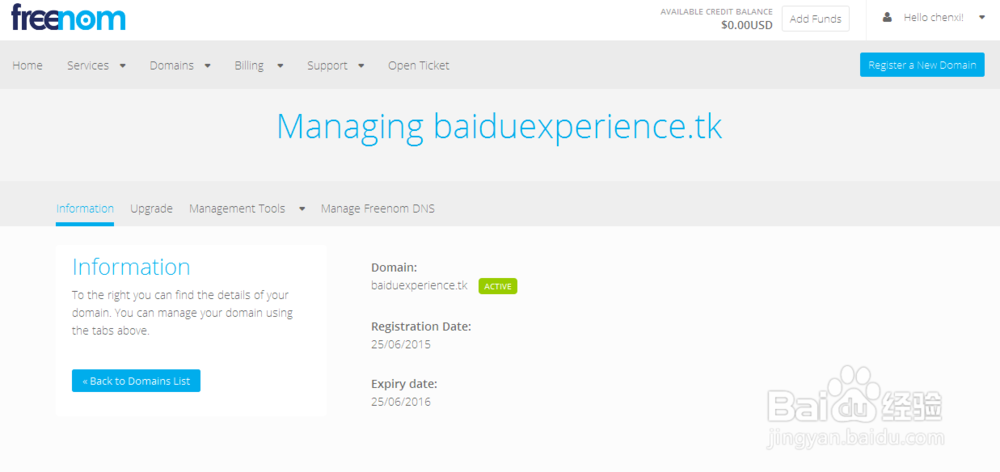
Task: Open the Hello chenxi account menu
Action: coord(933,18)
